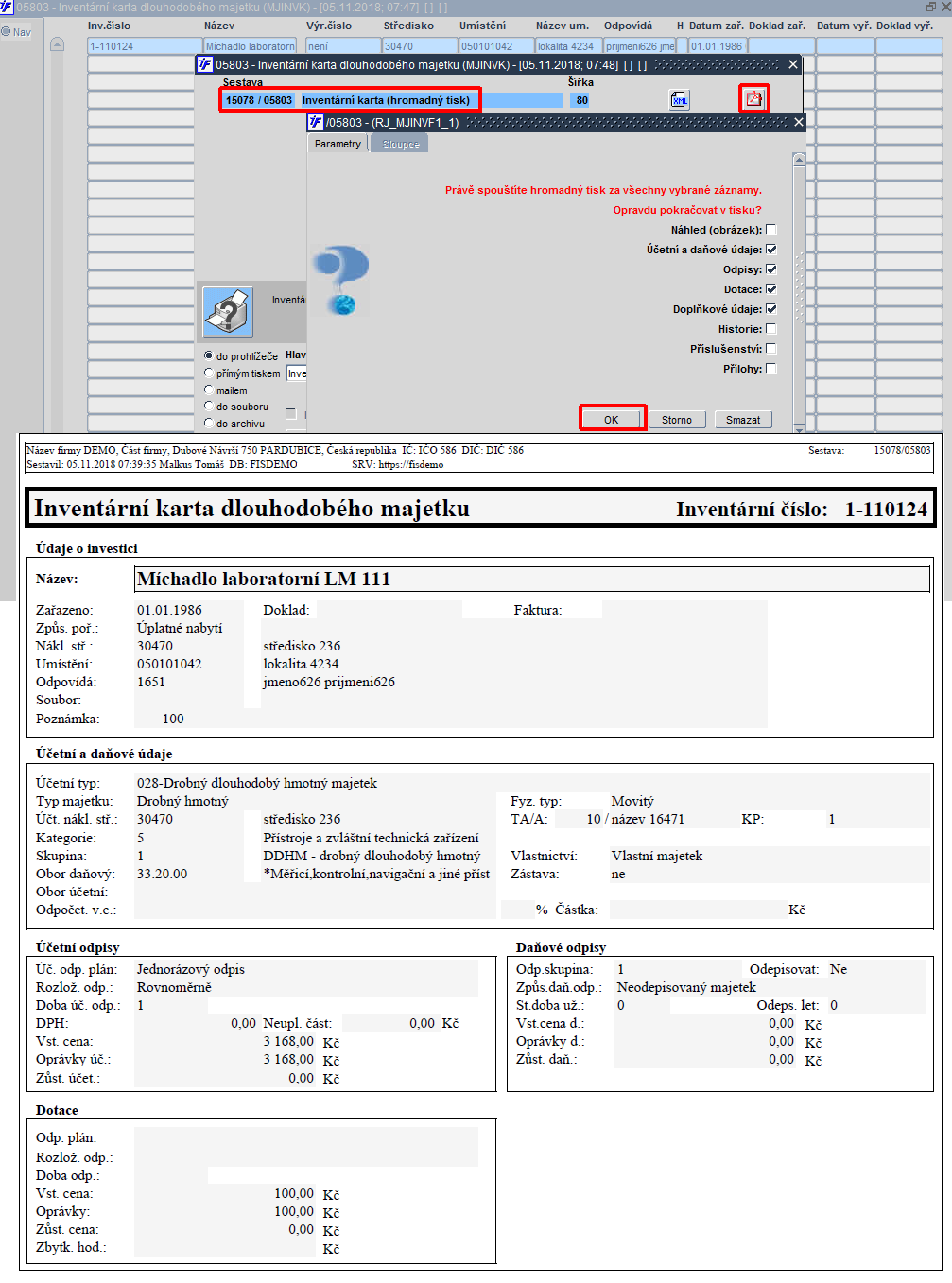This screenshot has width=952, height=1283.
Task: Click the XML export icon
Action: (679, 99)
